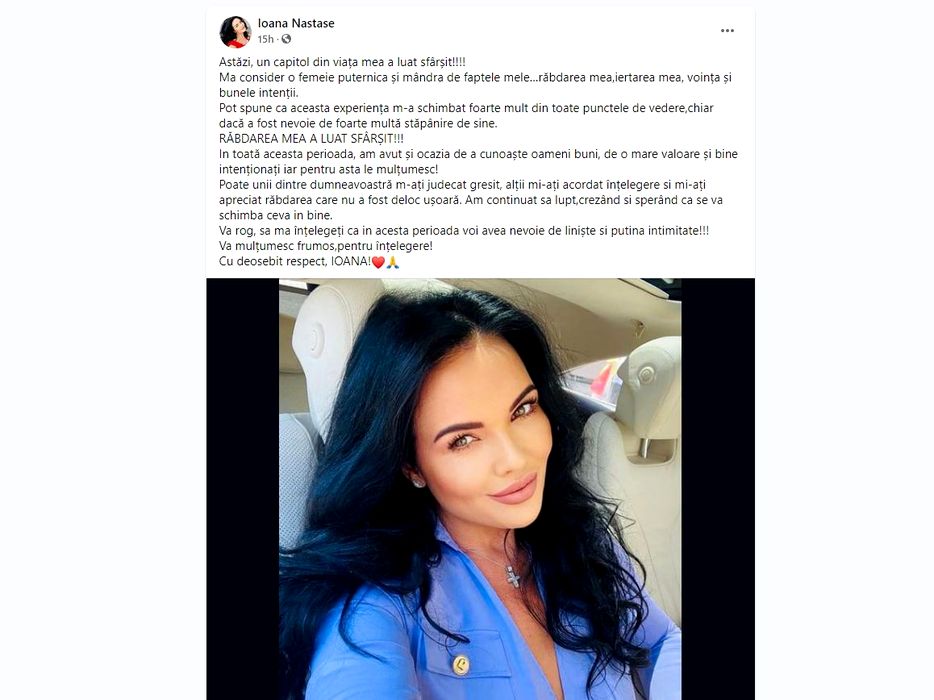Open the selfie photo in the post
The width and height of the screenshot is (934, 700).
click(480, 489)
